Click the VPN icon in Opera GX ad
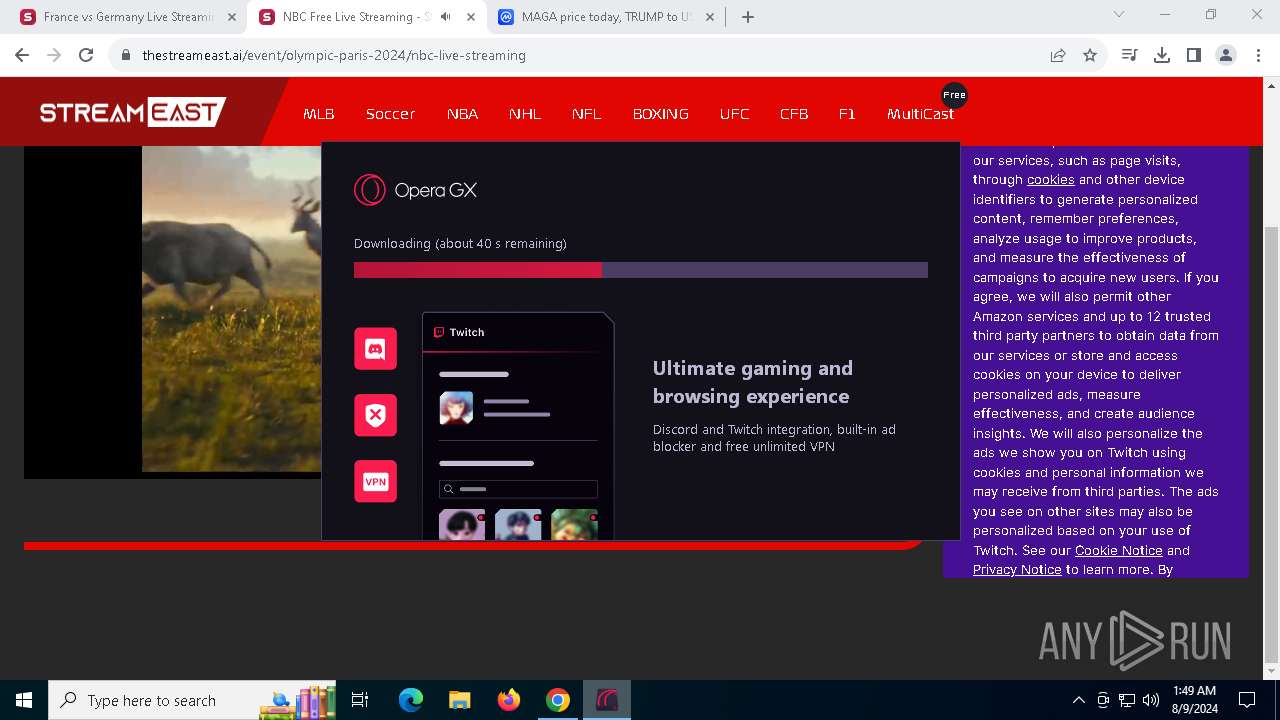Image resolution: width=1280 pixels, height=720 pixels. pos(376,481)
